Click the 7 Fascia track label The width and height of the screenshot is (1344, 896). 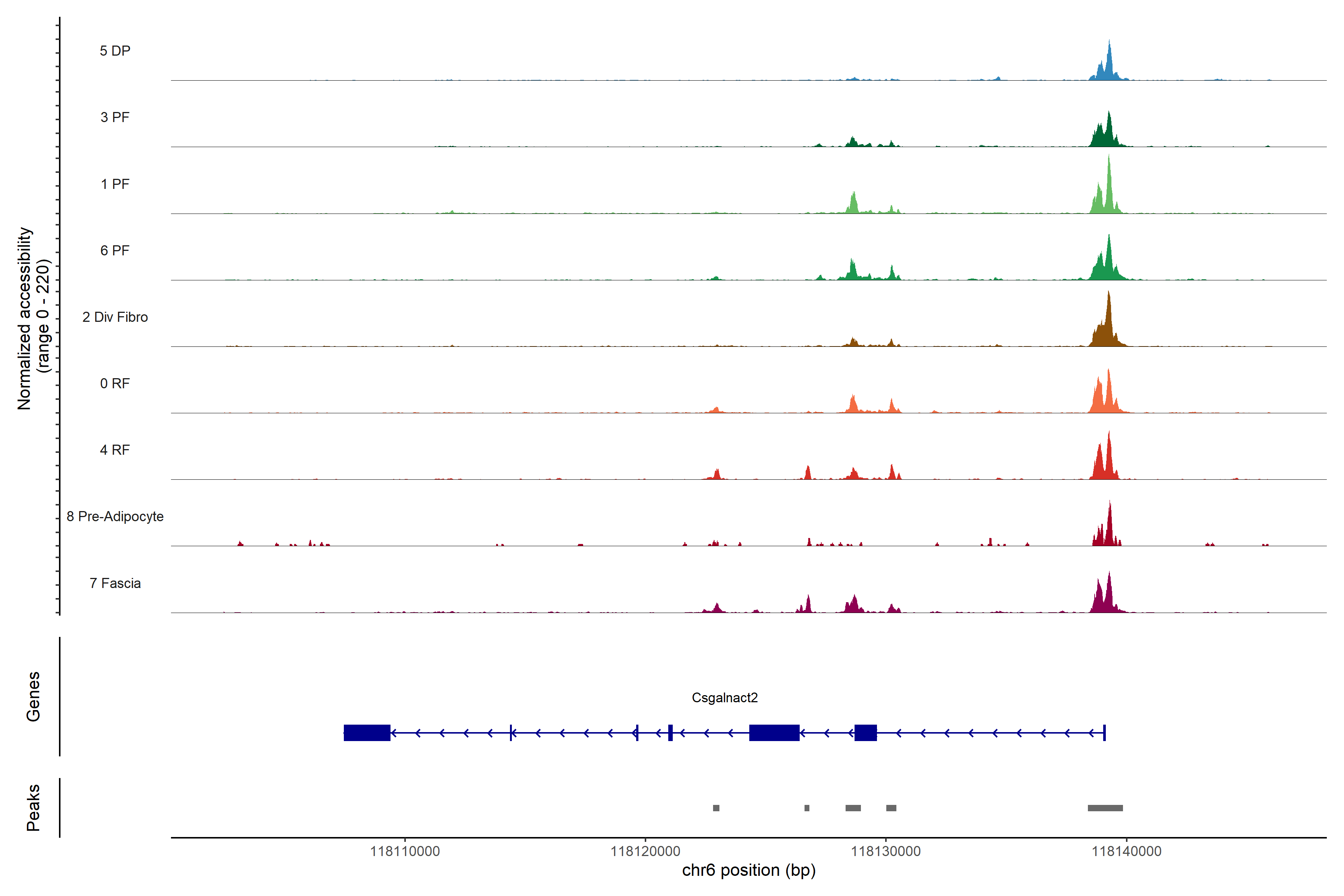pyautogui.click(x=115, y=583)
